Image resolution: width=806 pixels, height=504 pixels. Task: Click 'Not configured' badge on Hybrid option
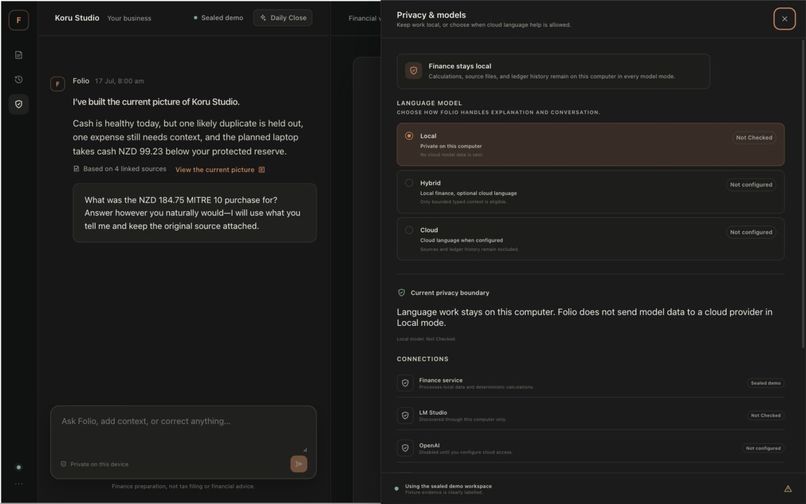point(751,185)
